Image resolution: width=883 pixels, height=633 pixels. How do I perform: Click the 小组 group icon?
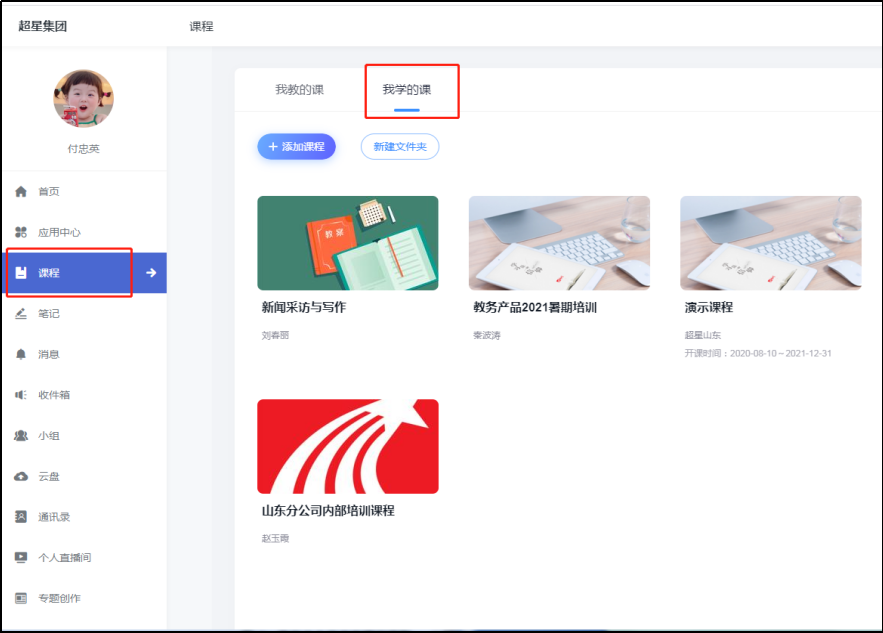coord(21,436)
